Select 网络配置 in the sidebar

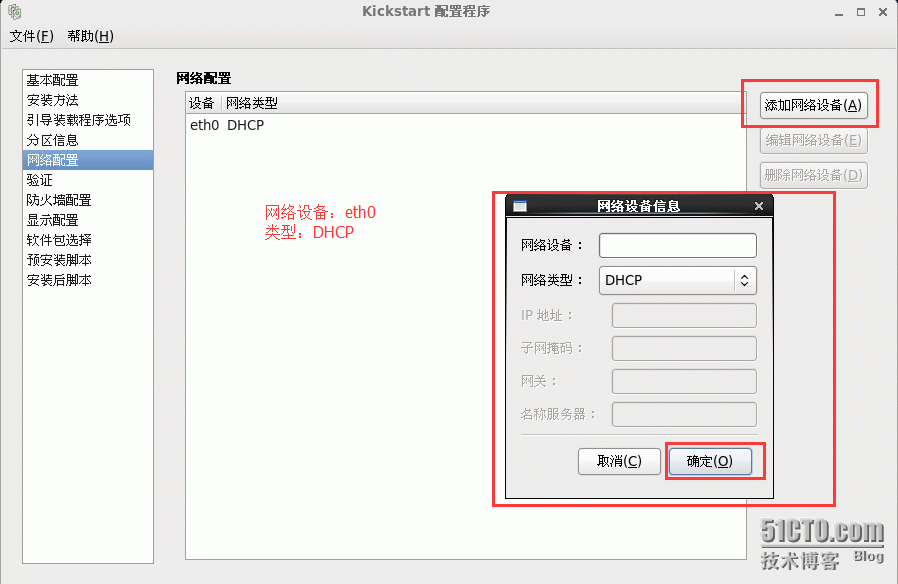coord(88,160)
